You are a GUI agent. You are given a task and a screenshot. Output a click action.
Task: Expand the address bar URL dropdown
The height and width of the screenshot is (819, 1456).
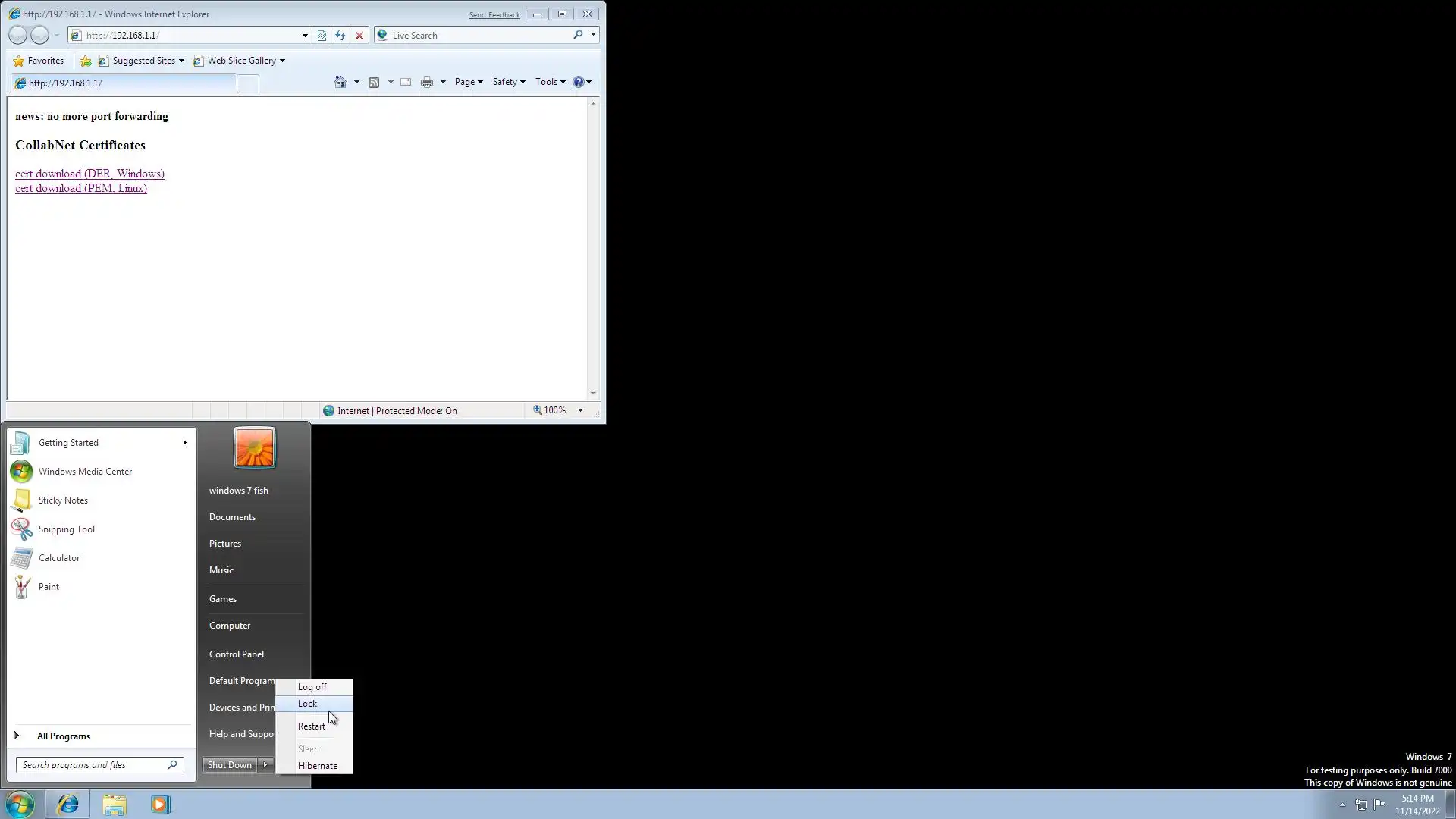(305, 35)
